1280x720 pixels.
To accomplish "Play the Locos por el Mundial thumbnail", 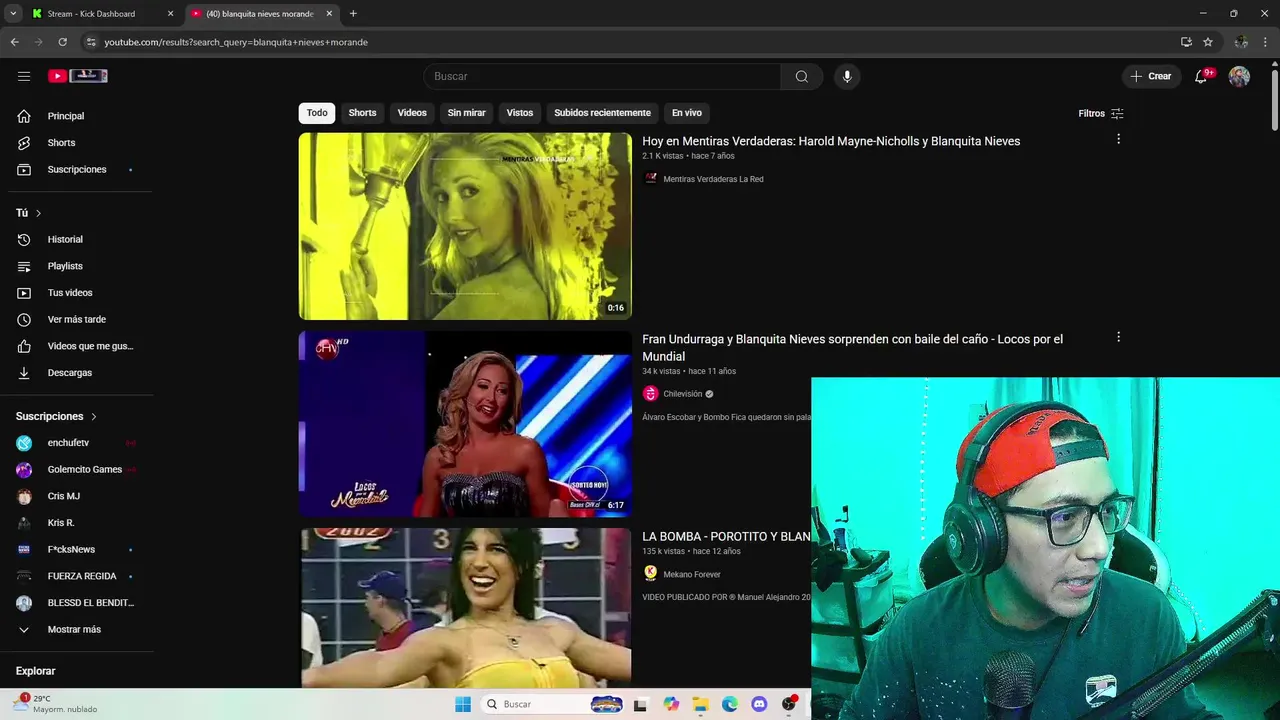I will (x=465, y=424).
